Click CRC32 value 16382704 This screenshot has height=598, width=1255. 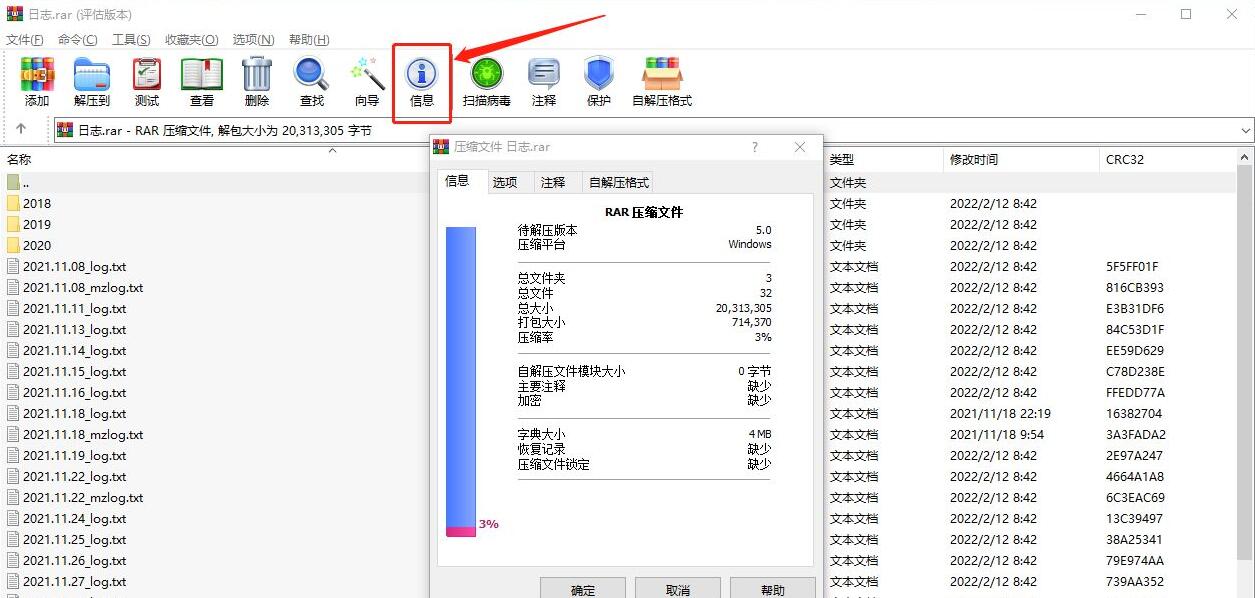pos(1134,413)
